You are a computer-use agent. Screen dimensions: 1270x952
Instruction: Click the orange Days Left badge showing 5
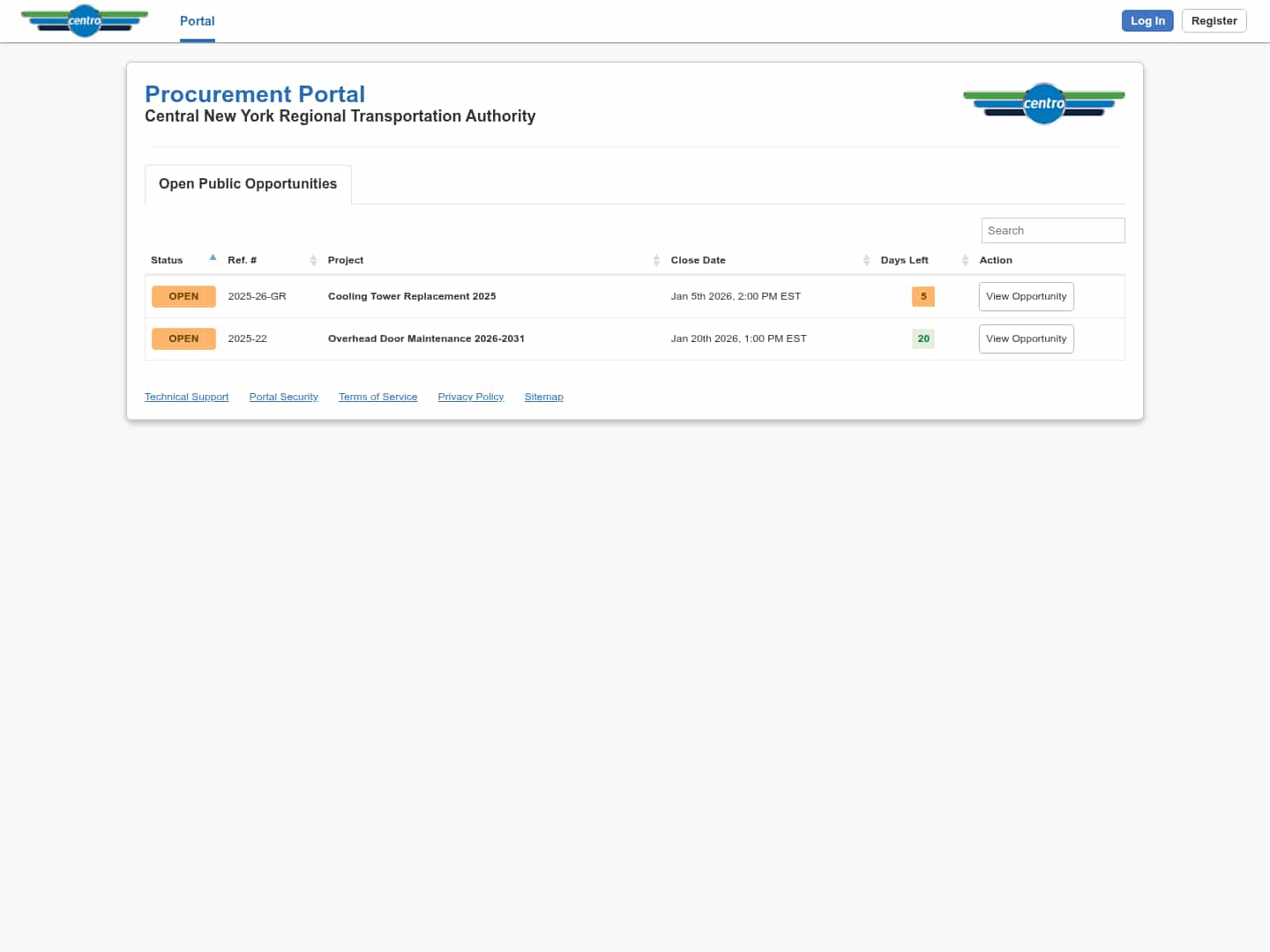coord(923,296)
